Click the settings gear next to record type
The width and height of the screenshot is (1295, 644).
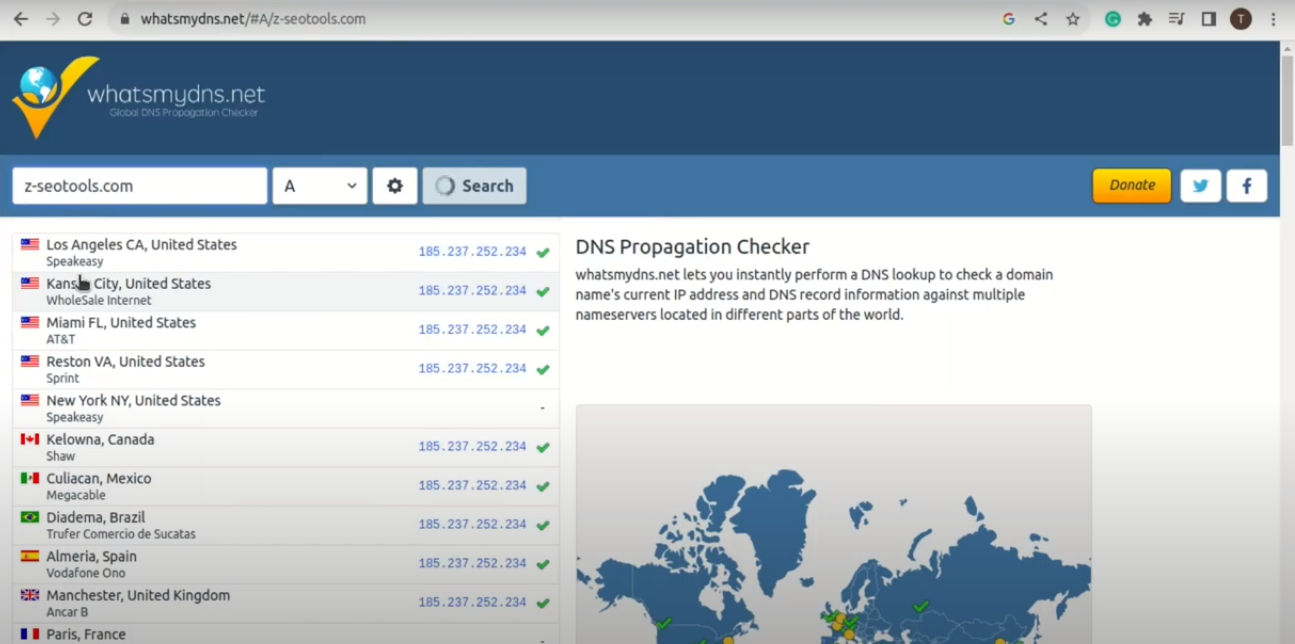(x=395, y=186)
